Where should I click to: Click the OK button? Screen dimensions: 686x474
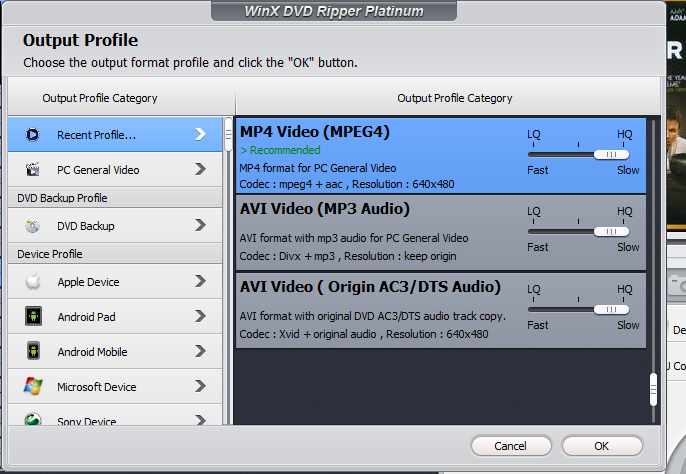[x=602, y=446]
